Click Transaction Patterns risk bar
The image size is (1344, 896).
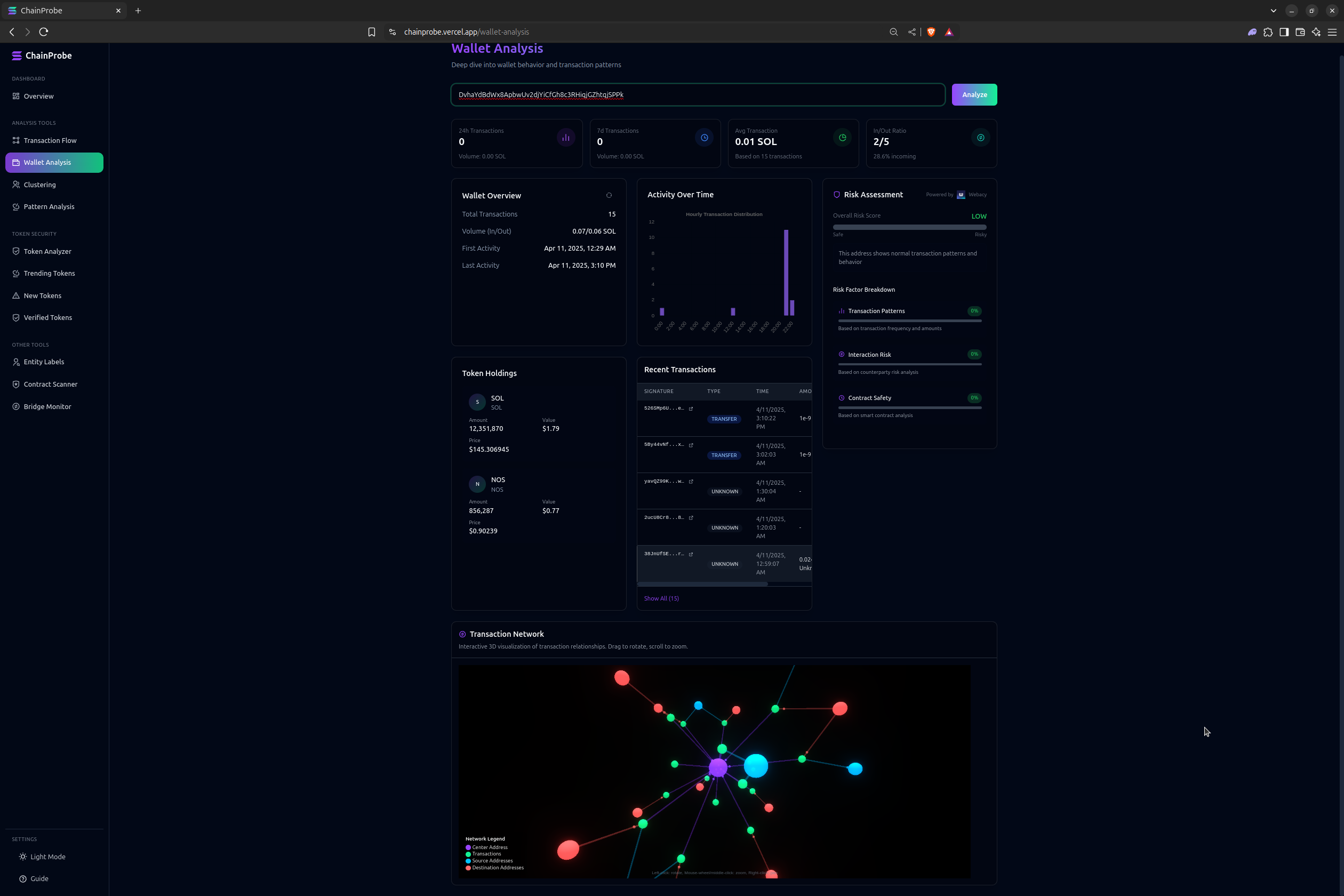click(910, 321)
